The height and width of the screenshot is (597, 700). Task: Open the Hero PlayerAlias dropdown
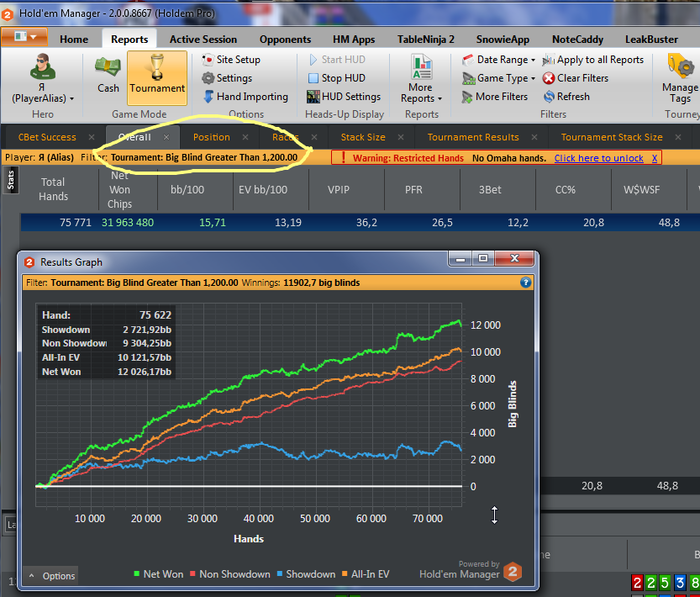(x=42, y=79)
